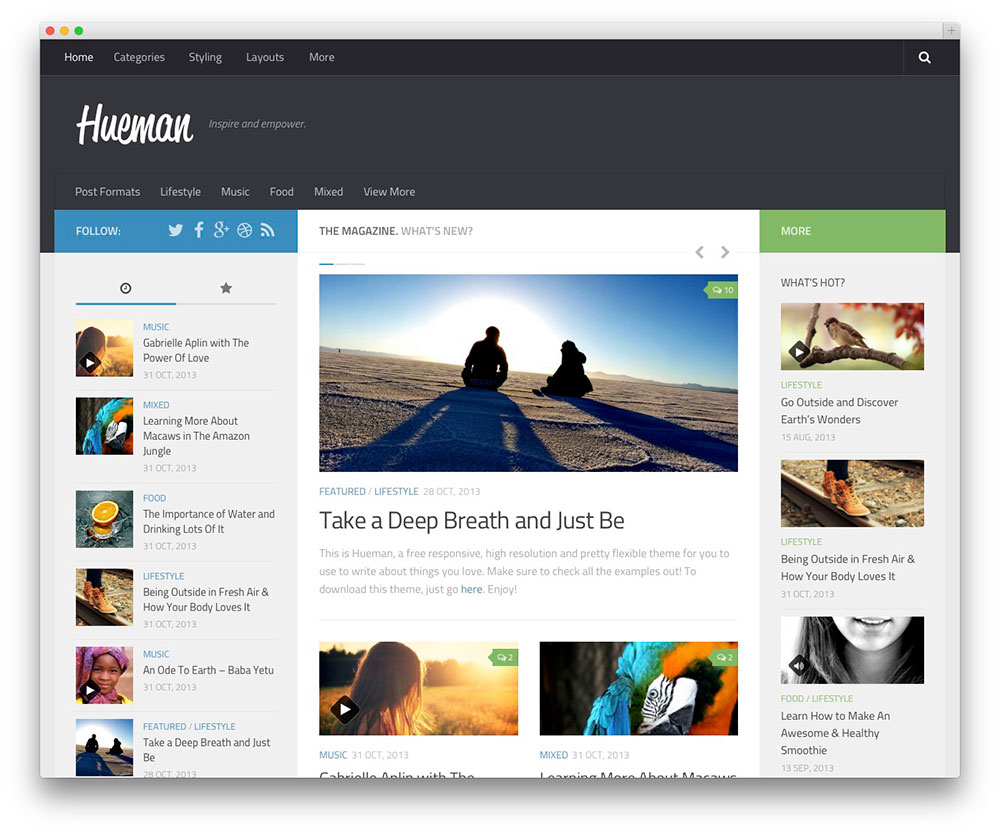1000x835 pixels.
Task: Open the Google Plus follow icon
Action: [x=221, y=231]
